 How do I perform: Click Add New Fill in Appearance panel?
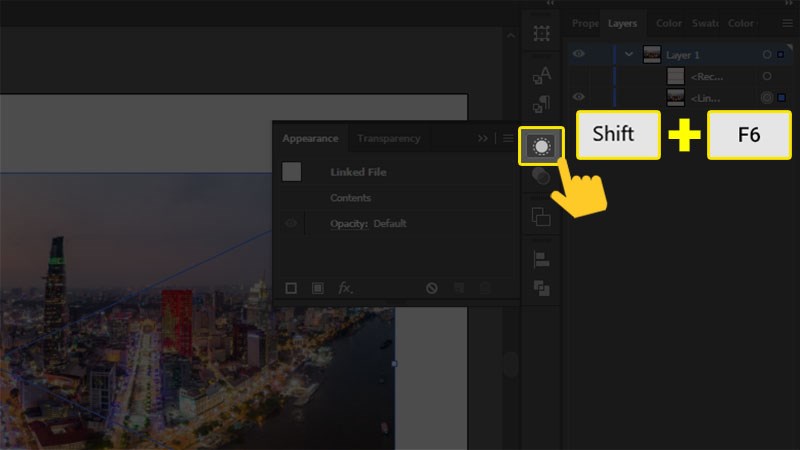[317, 288]
